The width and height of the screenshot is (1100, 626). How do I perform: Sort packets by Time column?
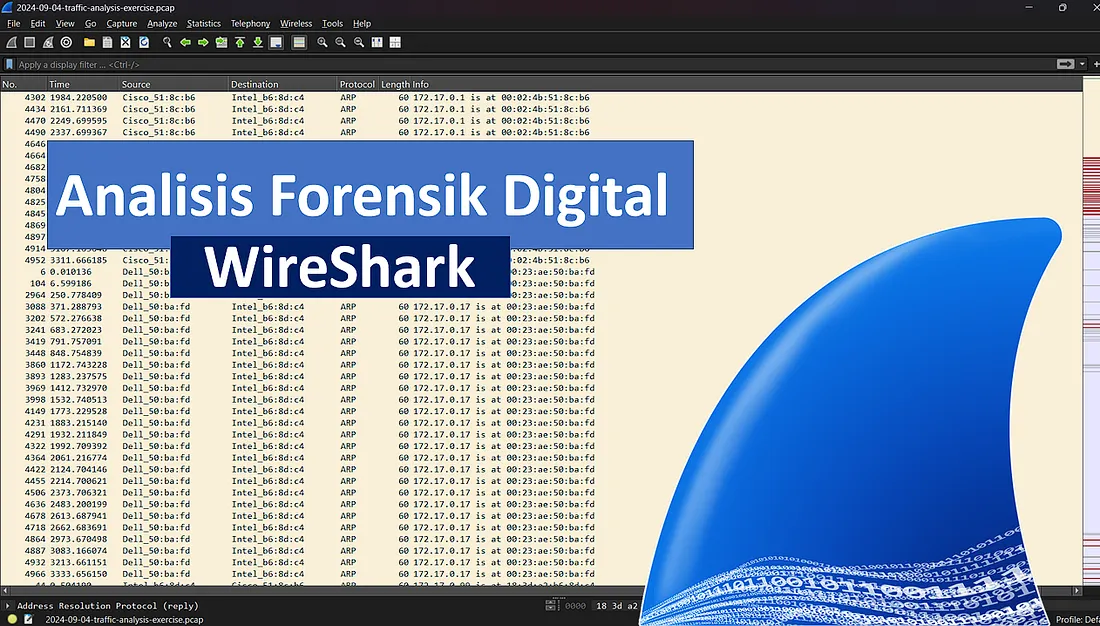point(83,84)
